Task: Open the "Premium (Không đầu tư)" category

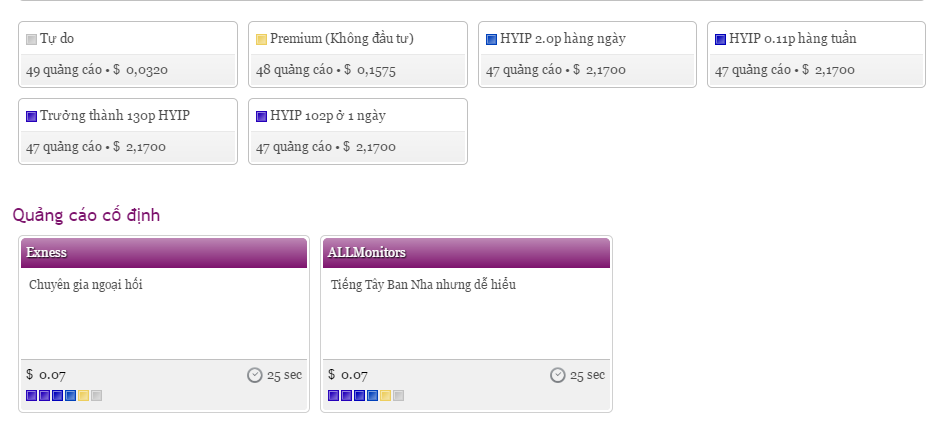Action: point(342,39)
